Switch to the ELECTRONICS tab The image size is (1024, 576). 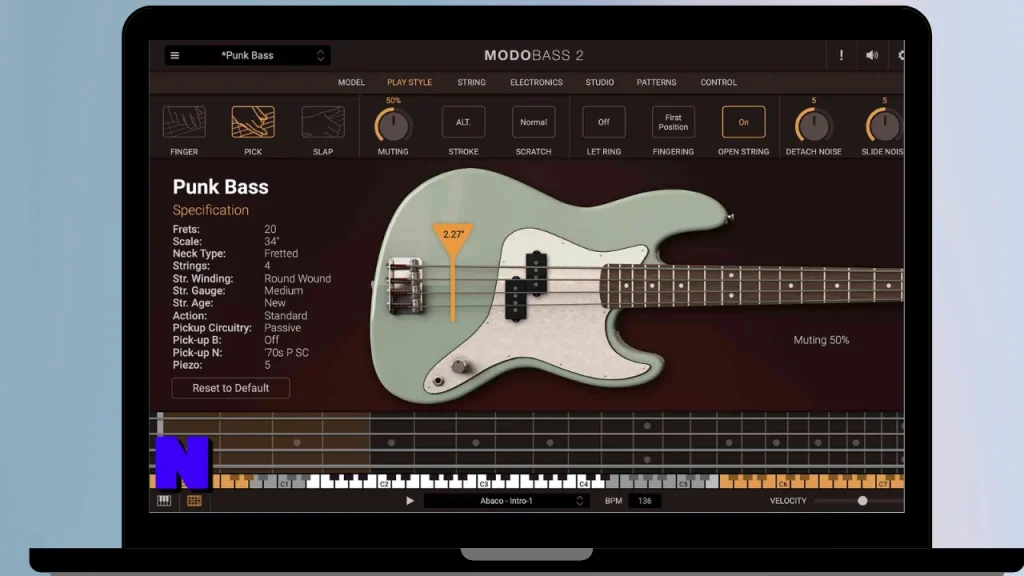(536, 82)
